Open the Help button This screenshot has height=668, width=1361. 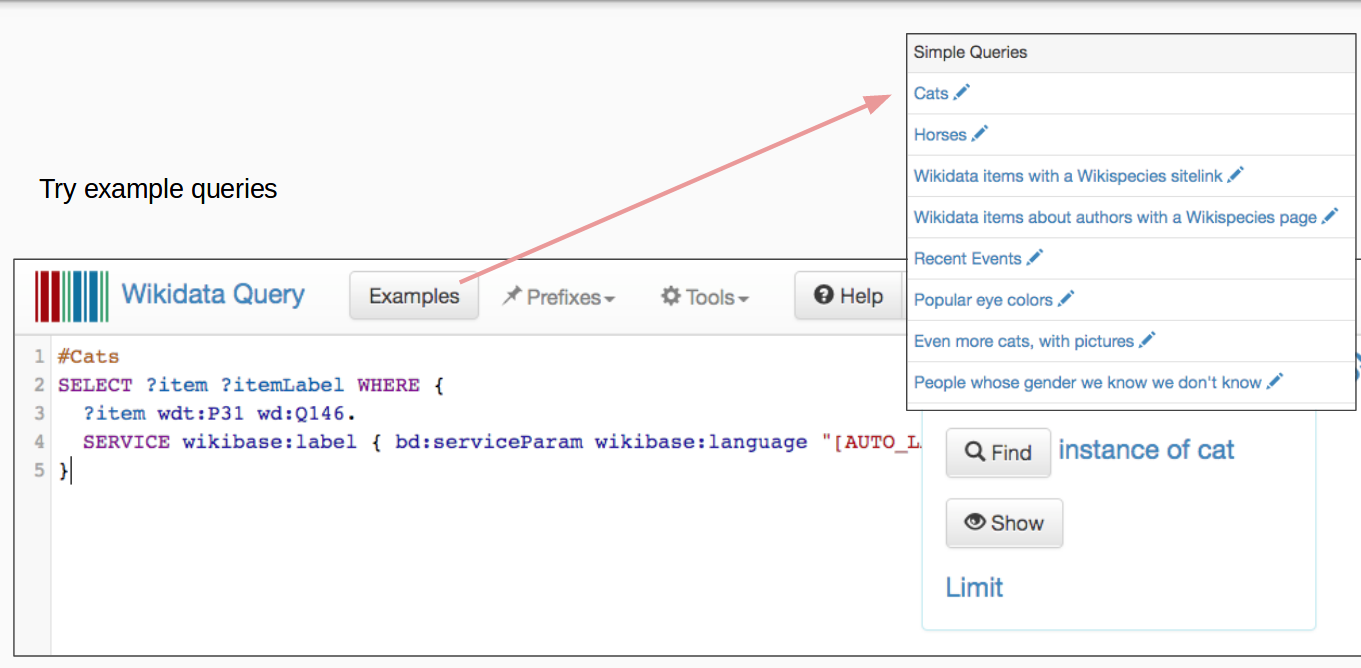tap(848, 296)
